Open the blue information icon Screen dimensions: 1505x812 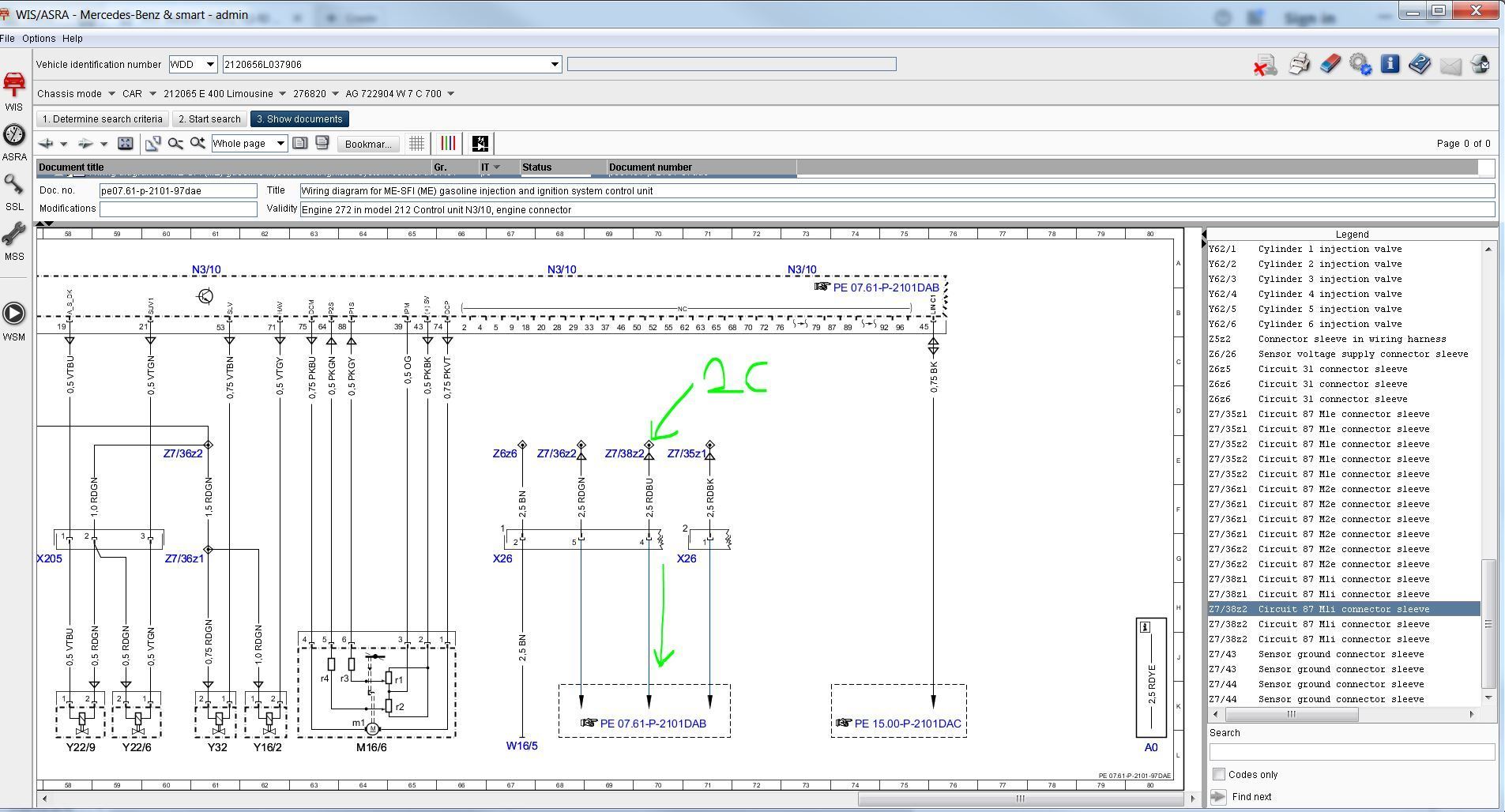[x=1390, y=65]
